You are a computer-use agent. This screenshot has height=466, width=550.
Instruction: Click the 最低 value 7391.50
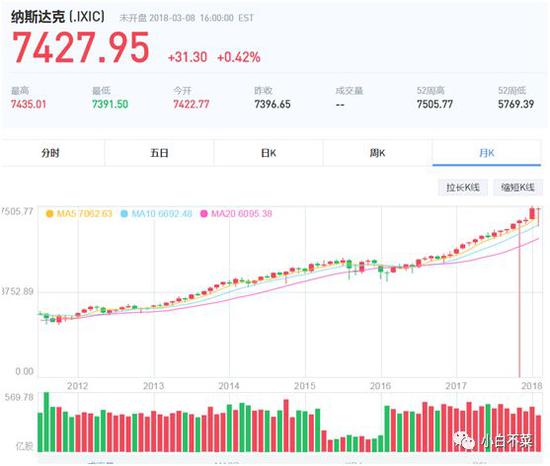coord(110,104)
